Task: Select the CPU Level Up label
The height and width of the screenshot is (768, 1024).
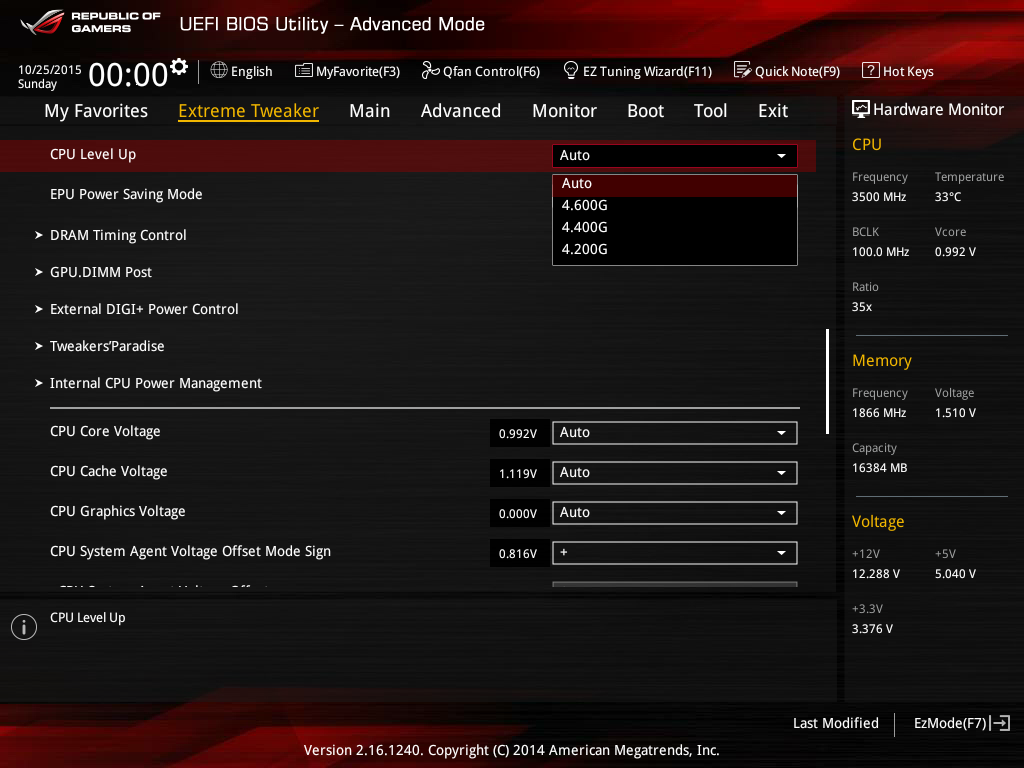Action: (93, 155)
